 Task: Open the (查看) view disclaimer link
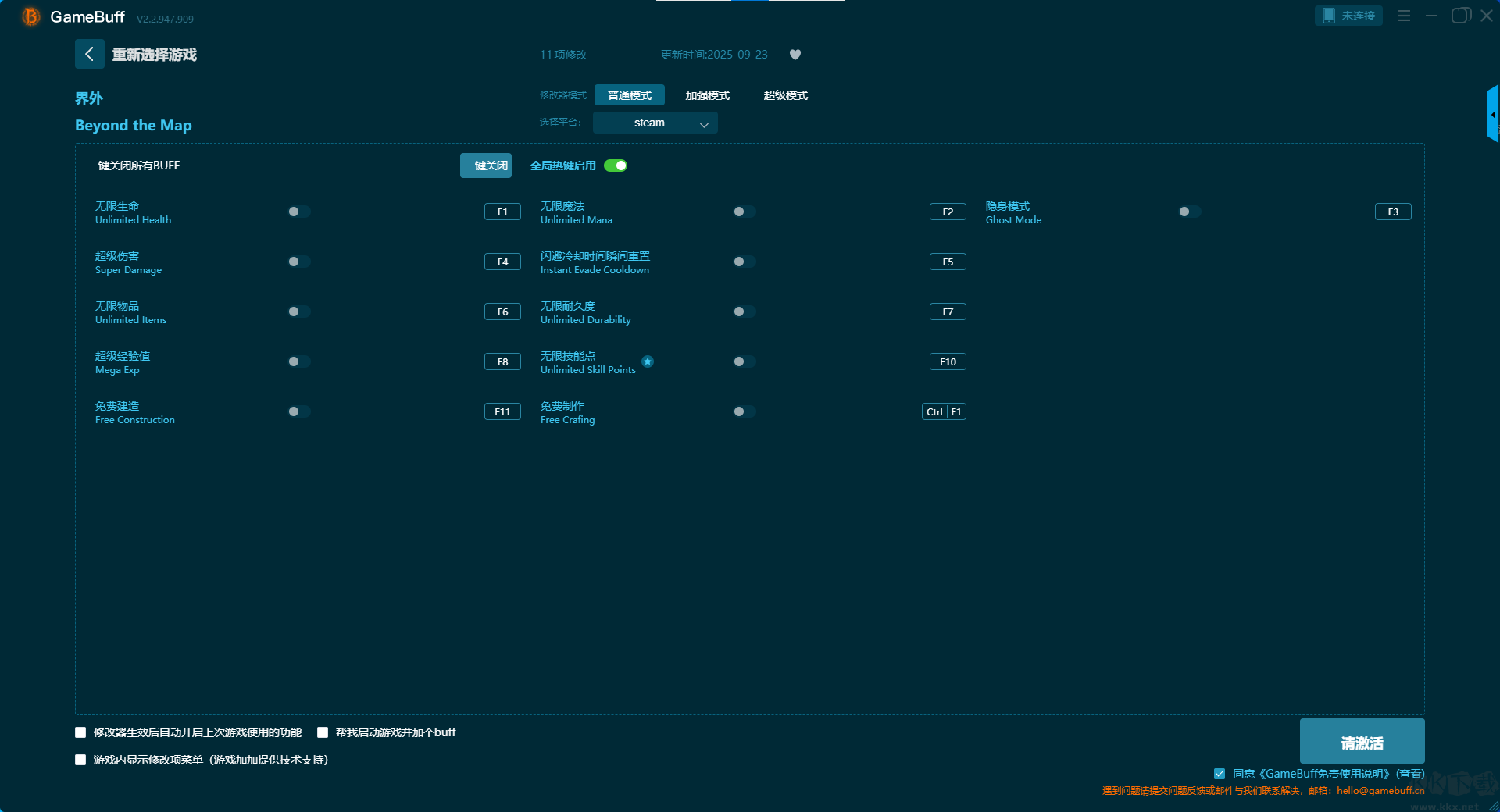pyautogui.click(x=1410, y=774)
